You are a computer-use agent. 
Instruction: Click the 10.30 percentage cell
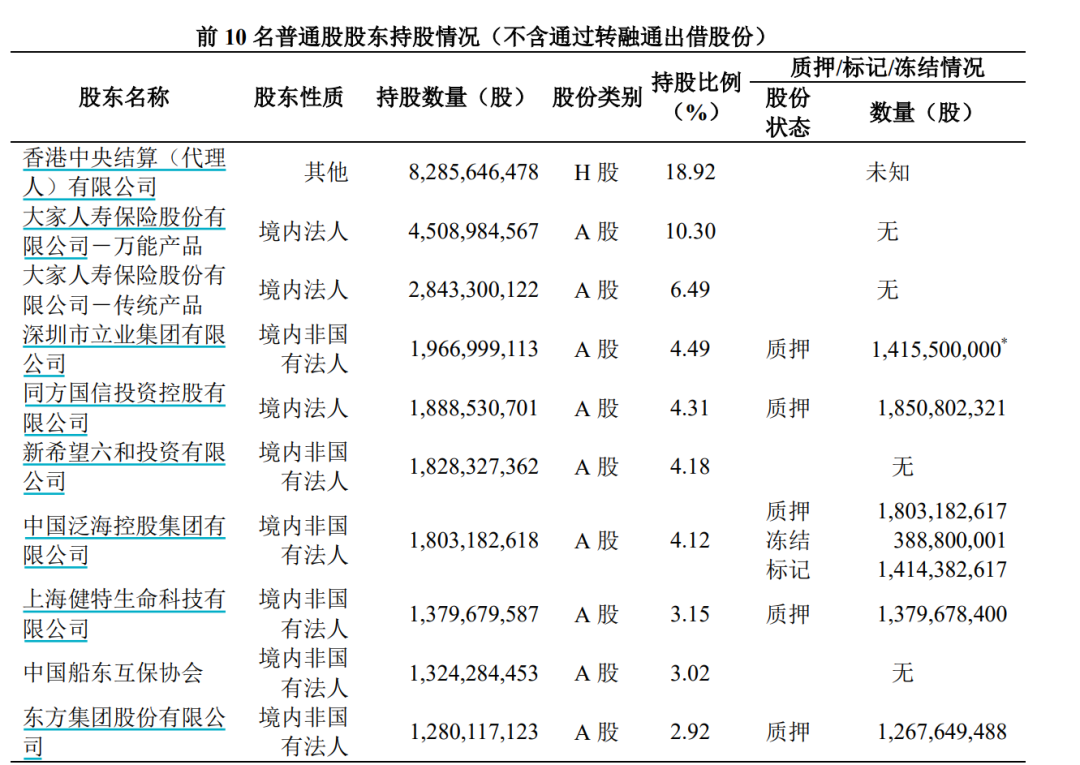pos(690,231)
